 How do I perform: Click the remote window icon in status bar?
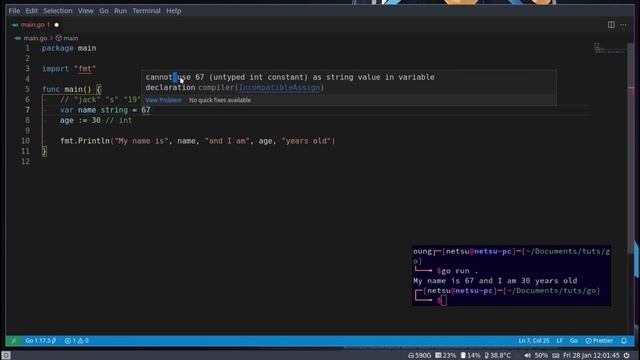click(x=13, y=340)
